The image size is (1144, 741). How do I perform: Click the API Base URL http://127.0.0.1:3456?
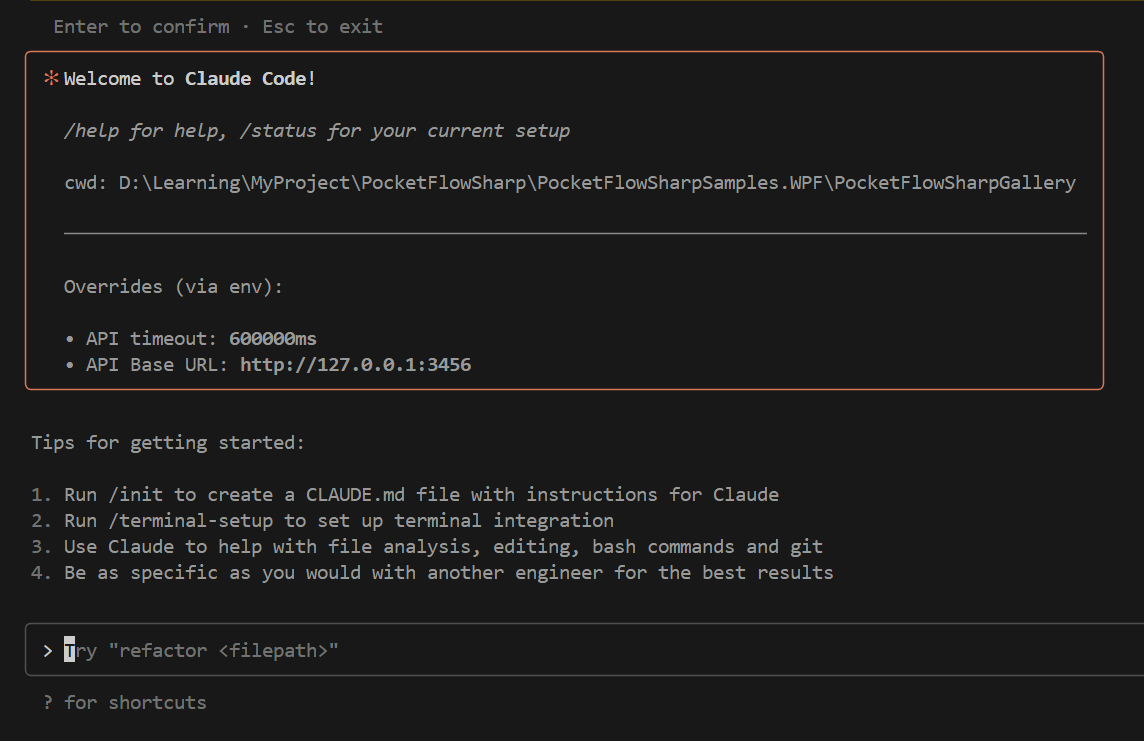[x=355, y=365]
